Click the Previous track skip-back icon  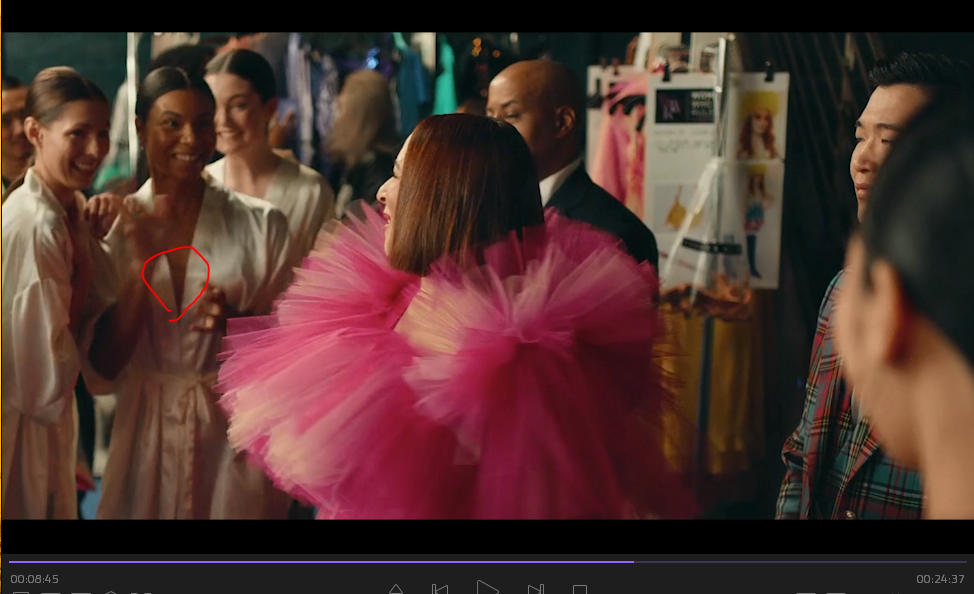[439, 589]
